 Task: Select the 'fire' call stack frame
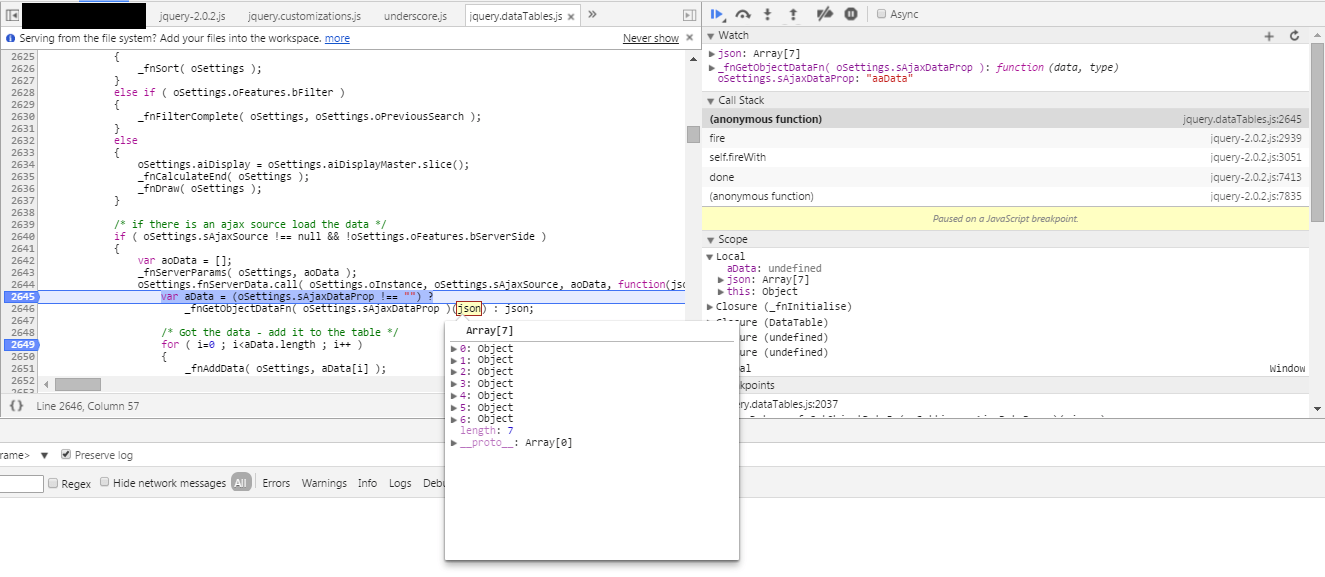[716, 137]
